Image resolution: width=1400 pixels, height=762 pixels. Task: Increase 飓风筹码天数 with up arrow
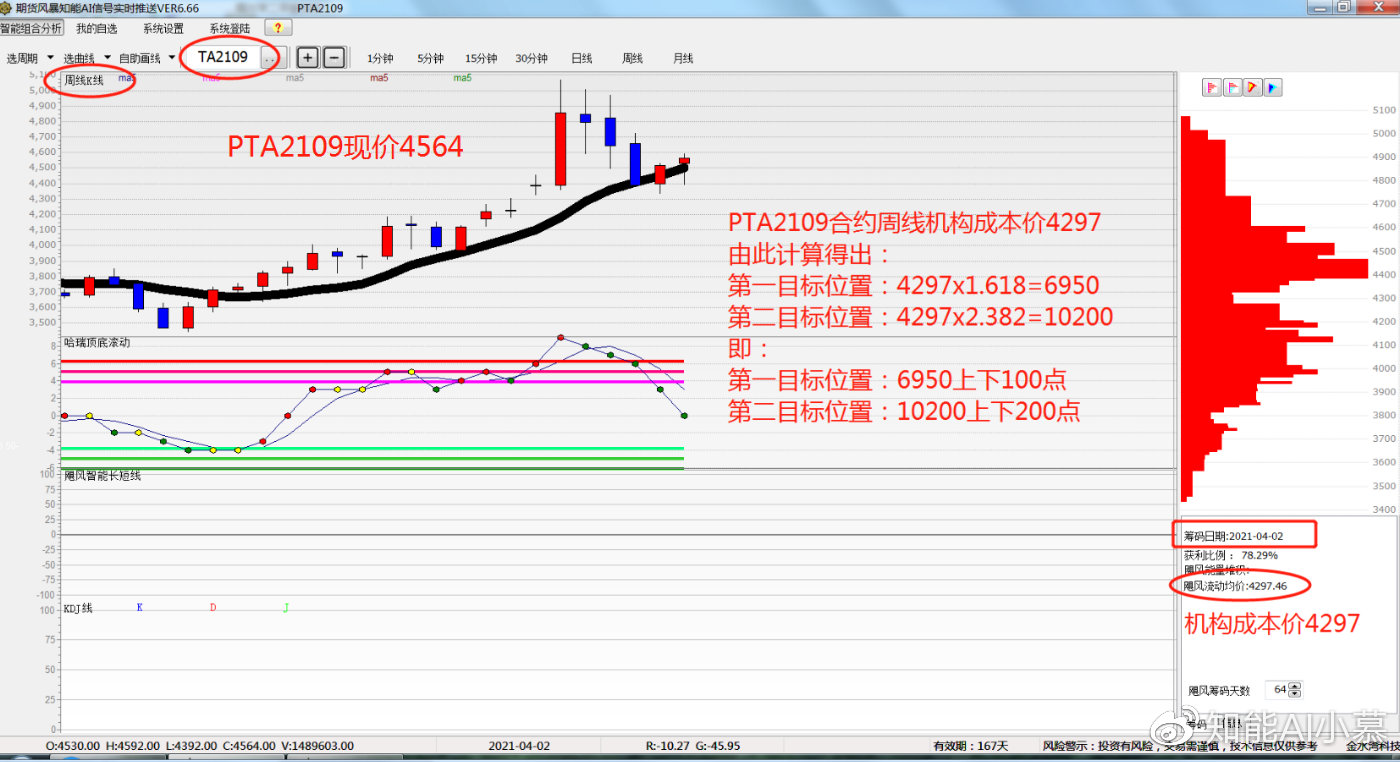click(x=1295, y=686)
